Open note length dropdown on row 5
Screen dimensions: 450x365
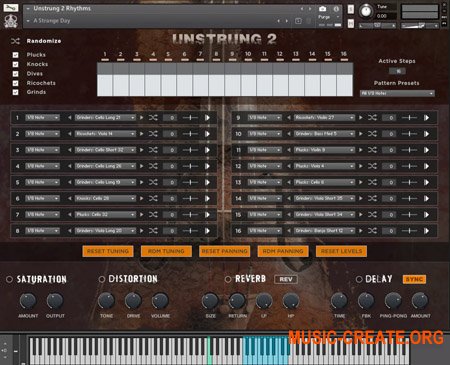(42, 182)
